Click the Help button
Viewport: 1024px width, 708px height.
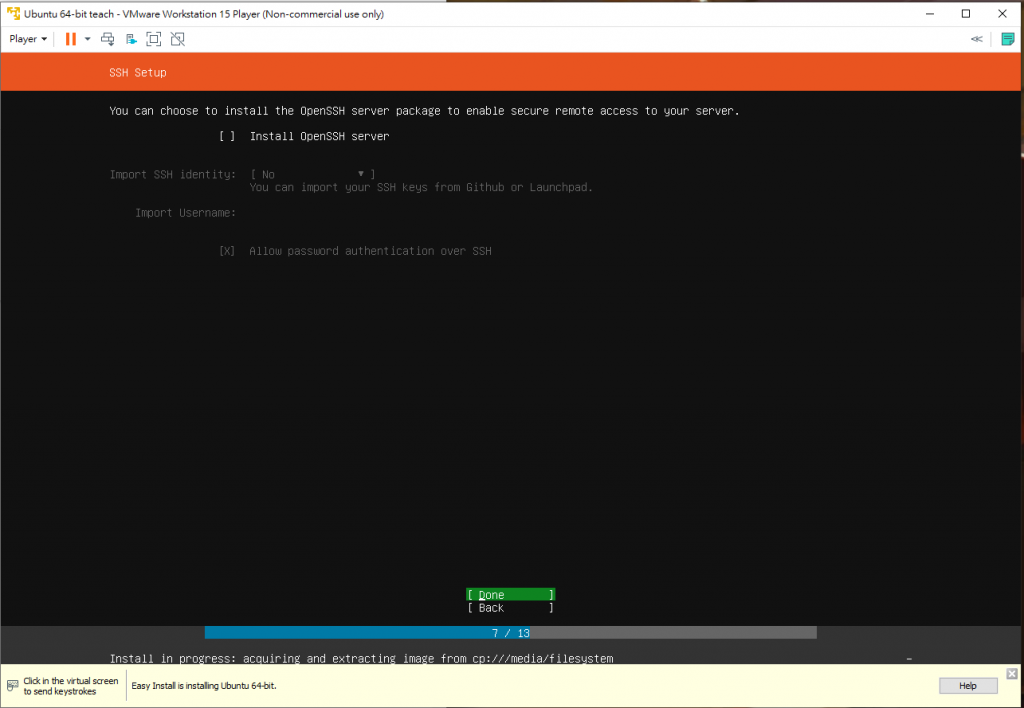tap(968, 686)
